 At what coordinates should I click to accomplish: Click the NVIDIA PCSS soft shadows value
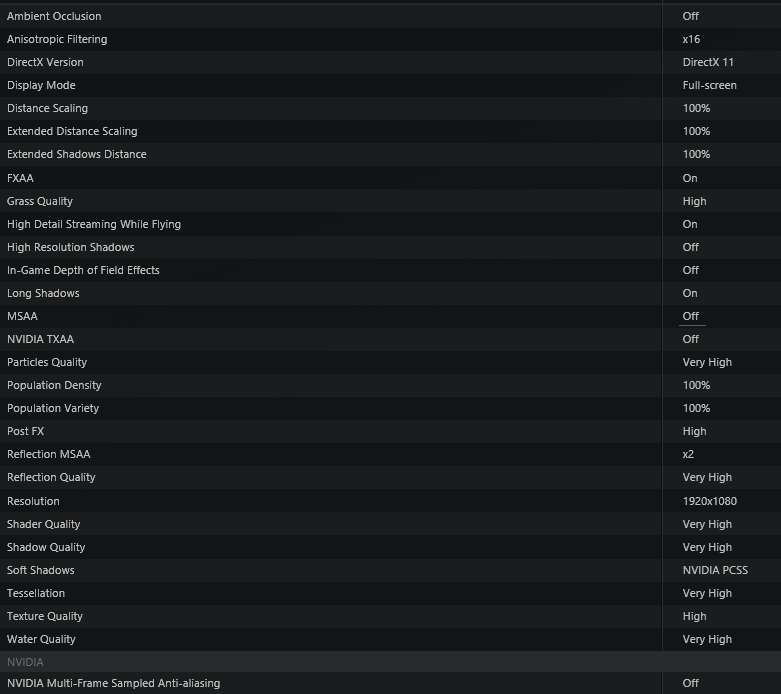coord(715,569)
